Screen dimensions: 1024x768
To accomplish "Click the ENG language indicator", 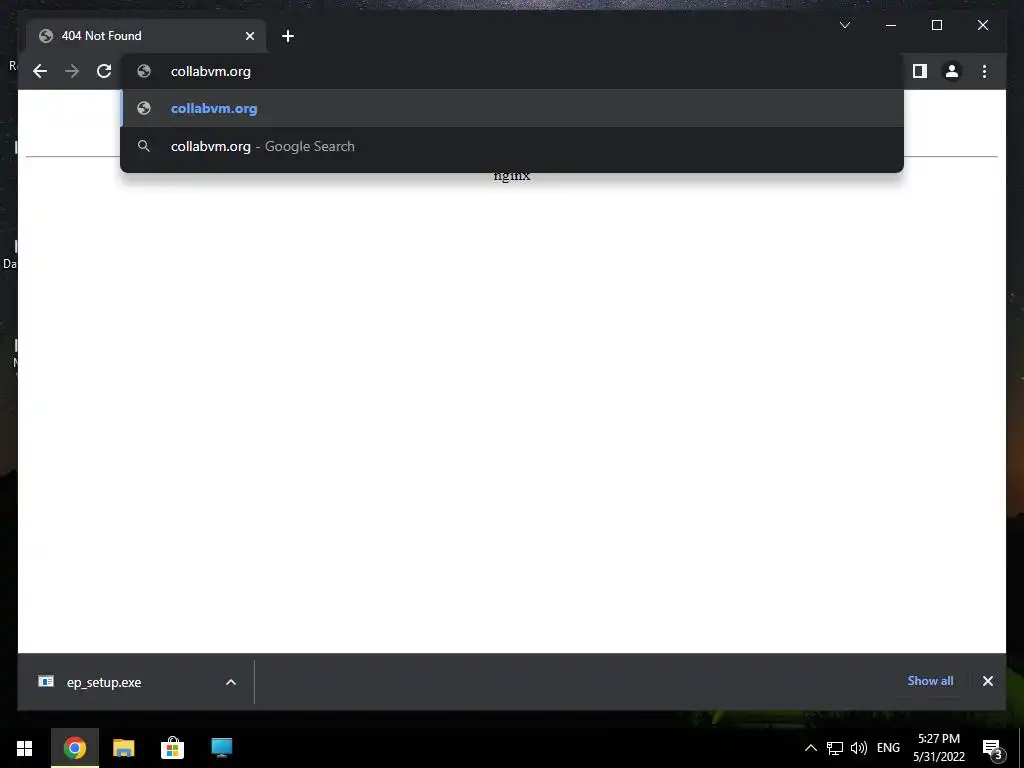I will [888, 748].
